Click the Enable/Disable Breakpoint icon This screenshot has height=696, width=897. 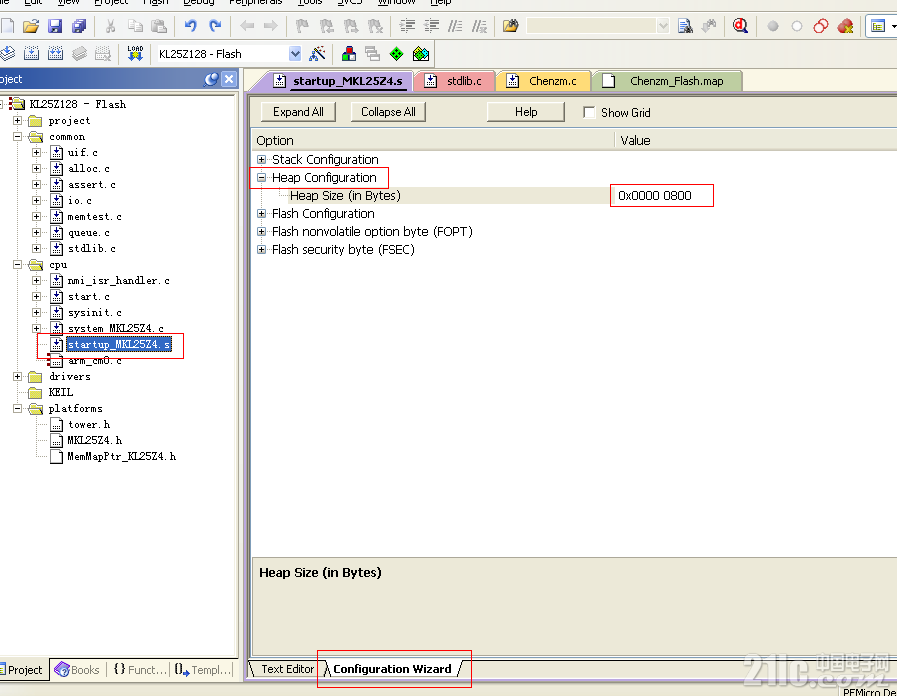(x=797, y=26)
